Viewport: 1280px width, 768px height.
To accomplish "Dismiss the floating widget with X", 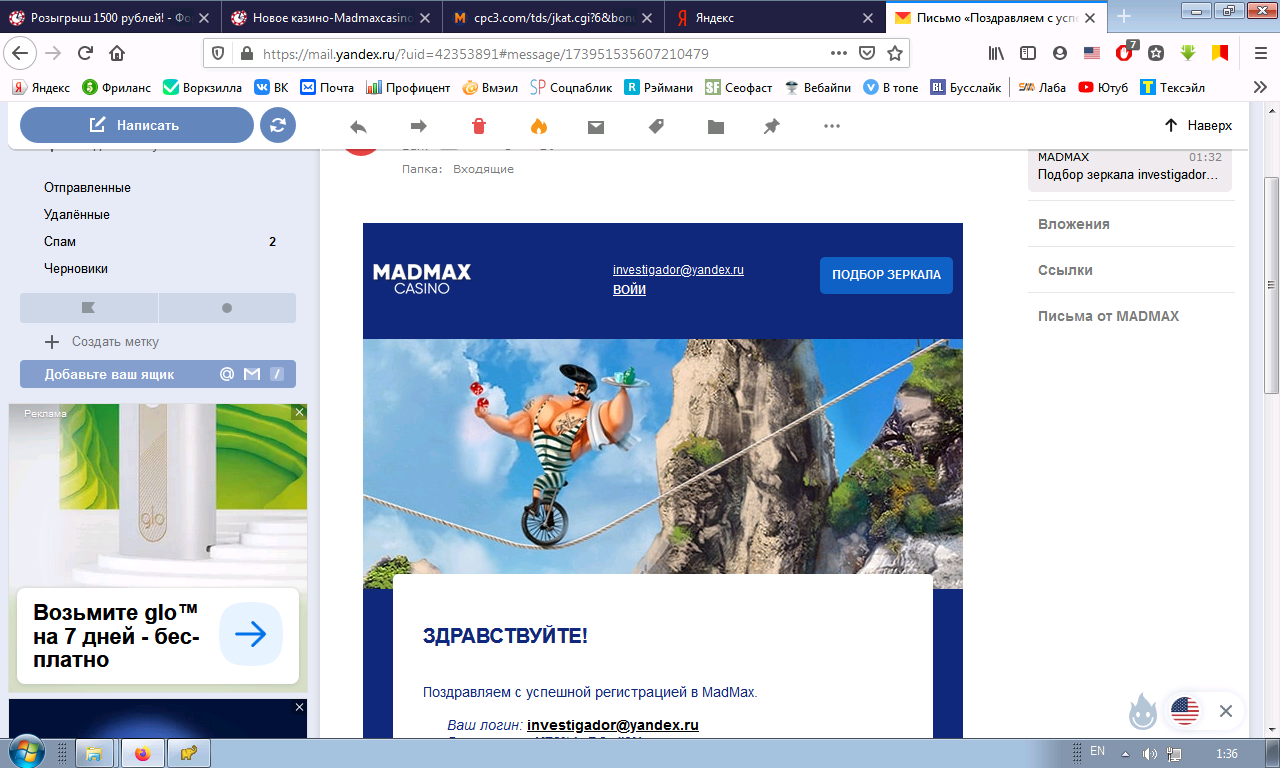I will pyautogui.click(x=1226, y=711).
